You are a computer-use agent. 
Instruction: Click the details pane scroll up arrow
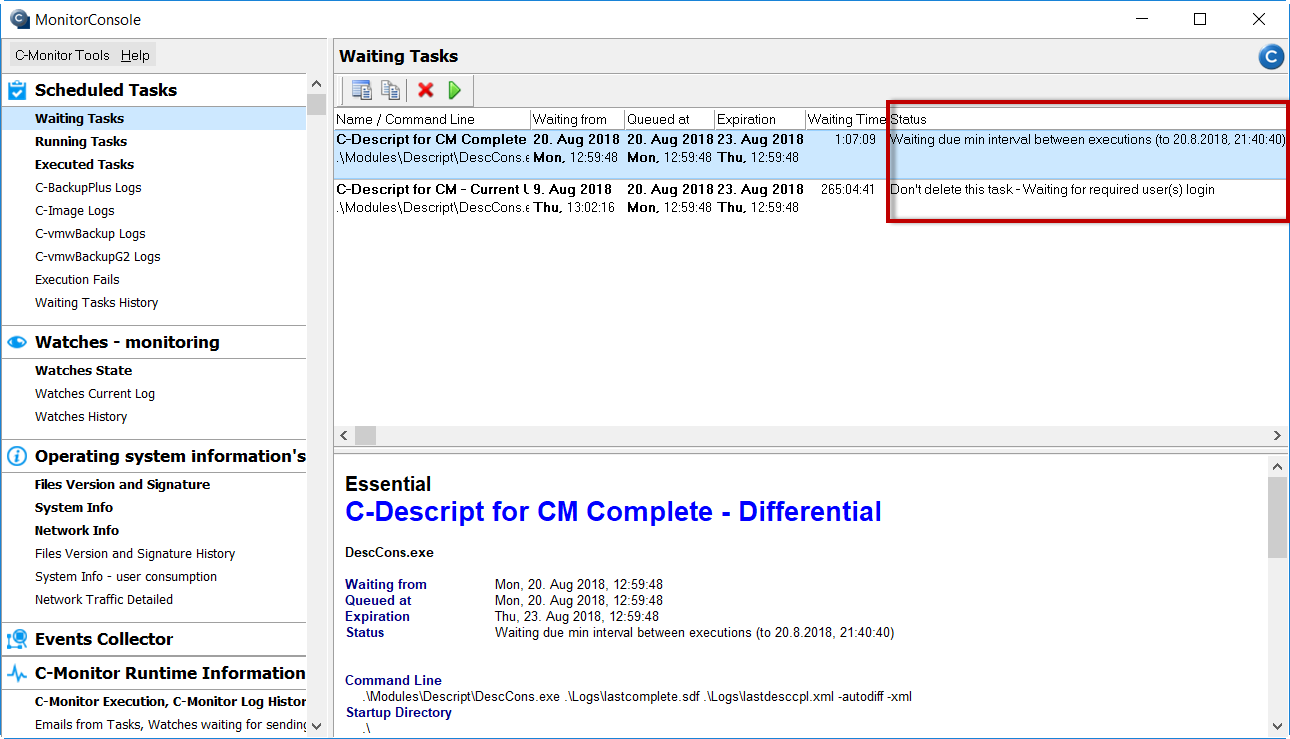(x=1277, y=465)
